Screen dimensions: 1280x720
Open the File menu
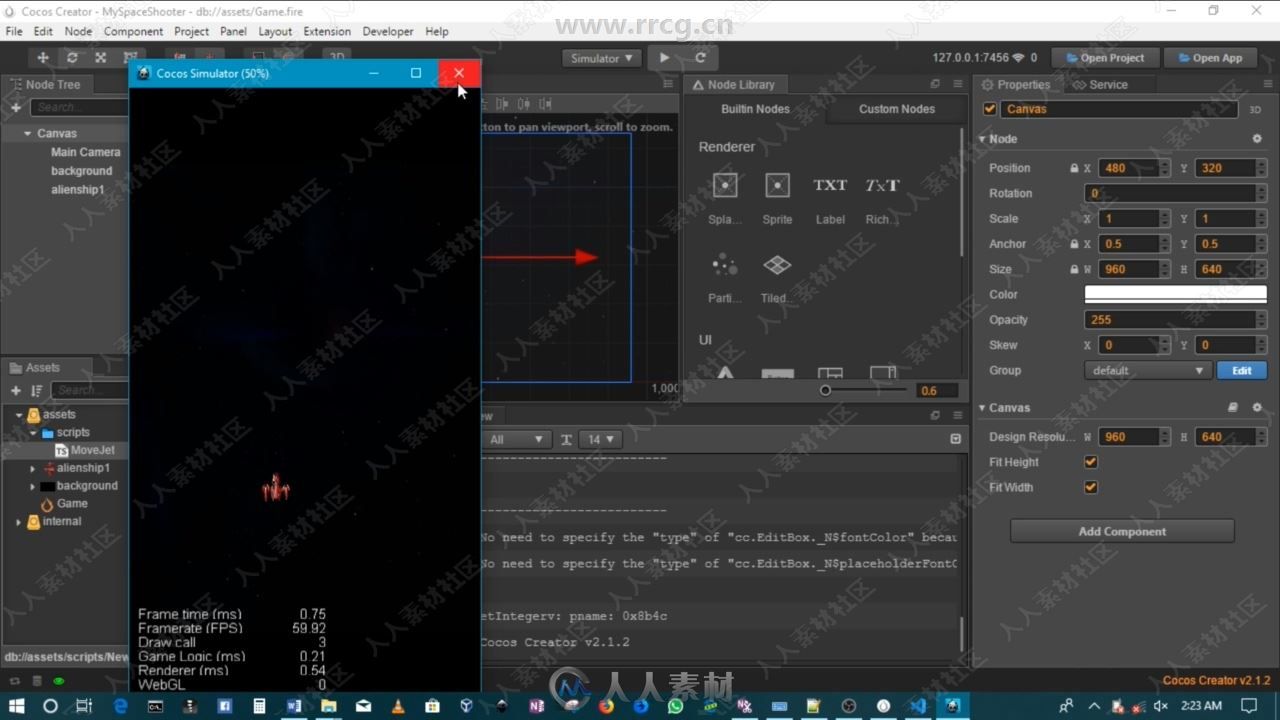pyautogui.click(x=14, y=31)
